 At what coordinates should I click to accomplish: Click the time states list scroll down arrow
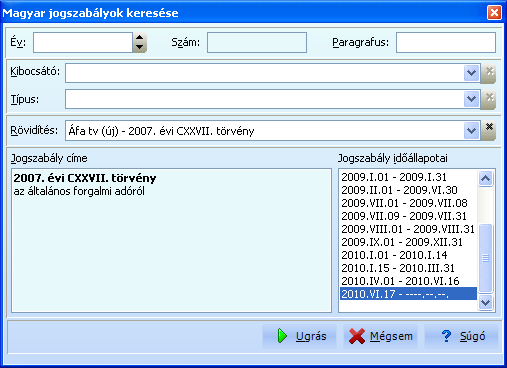tap(485, 303)
